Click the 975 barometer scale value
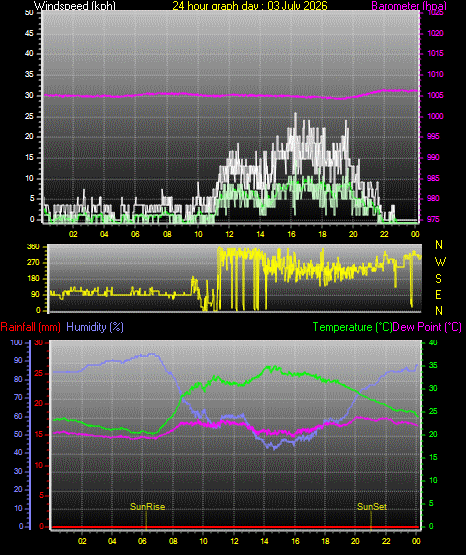The width and height of the screenshot is (466, 555). click(x=433, y=219)
